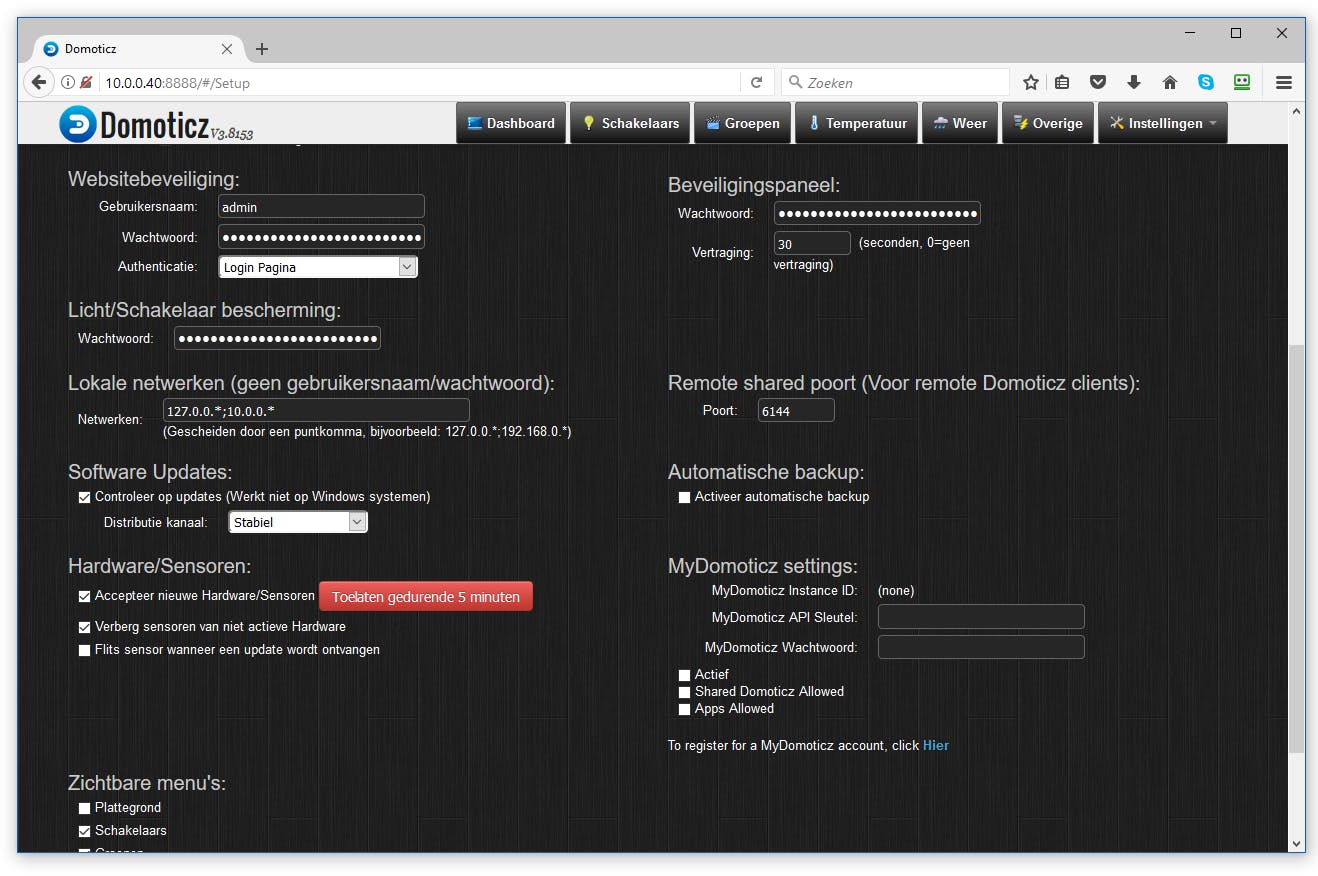Screen dimensions: 1318x876
Task: Open the Authenticatie dropdown
Action: (318, 267)
